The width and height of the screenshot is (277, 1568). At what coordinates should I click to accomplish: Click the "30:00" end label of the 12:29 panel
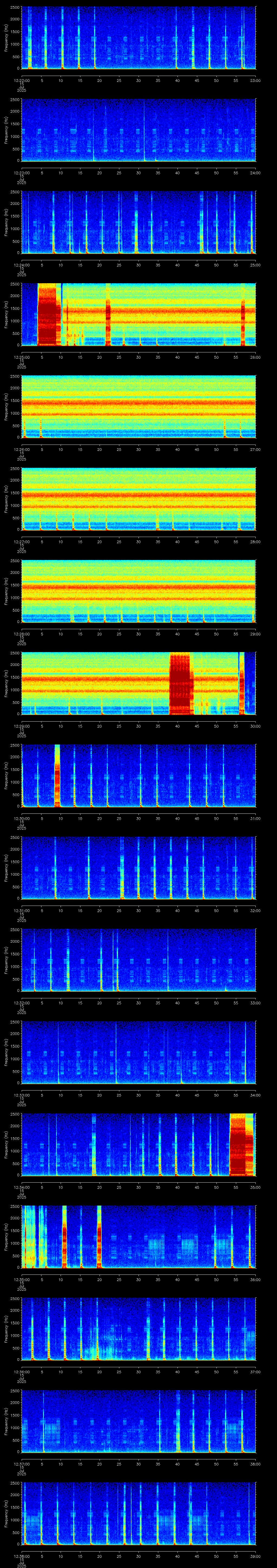[255, 726]
